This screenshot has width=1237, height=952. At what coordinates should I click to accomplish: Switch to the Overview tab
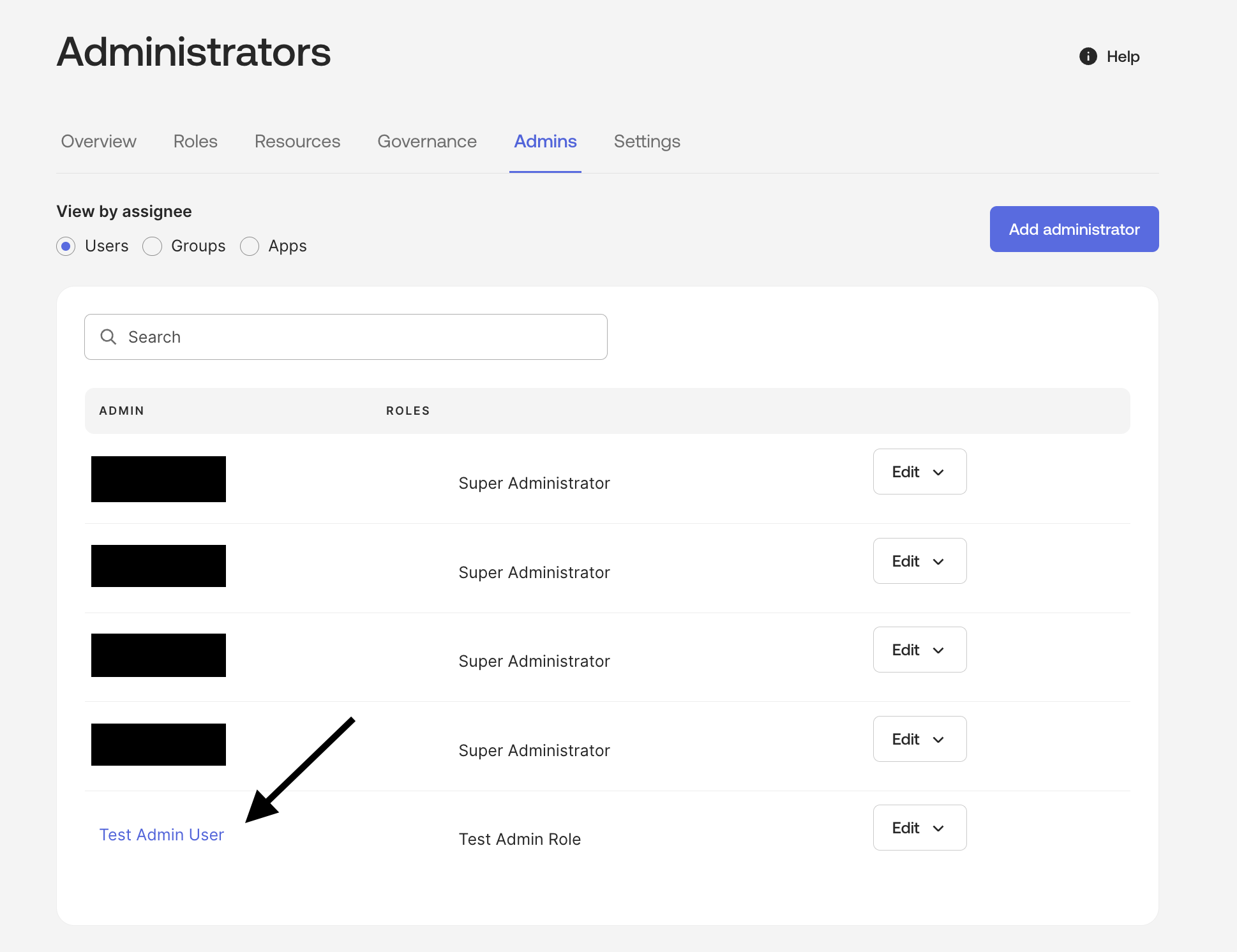point(98,141)
